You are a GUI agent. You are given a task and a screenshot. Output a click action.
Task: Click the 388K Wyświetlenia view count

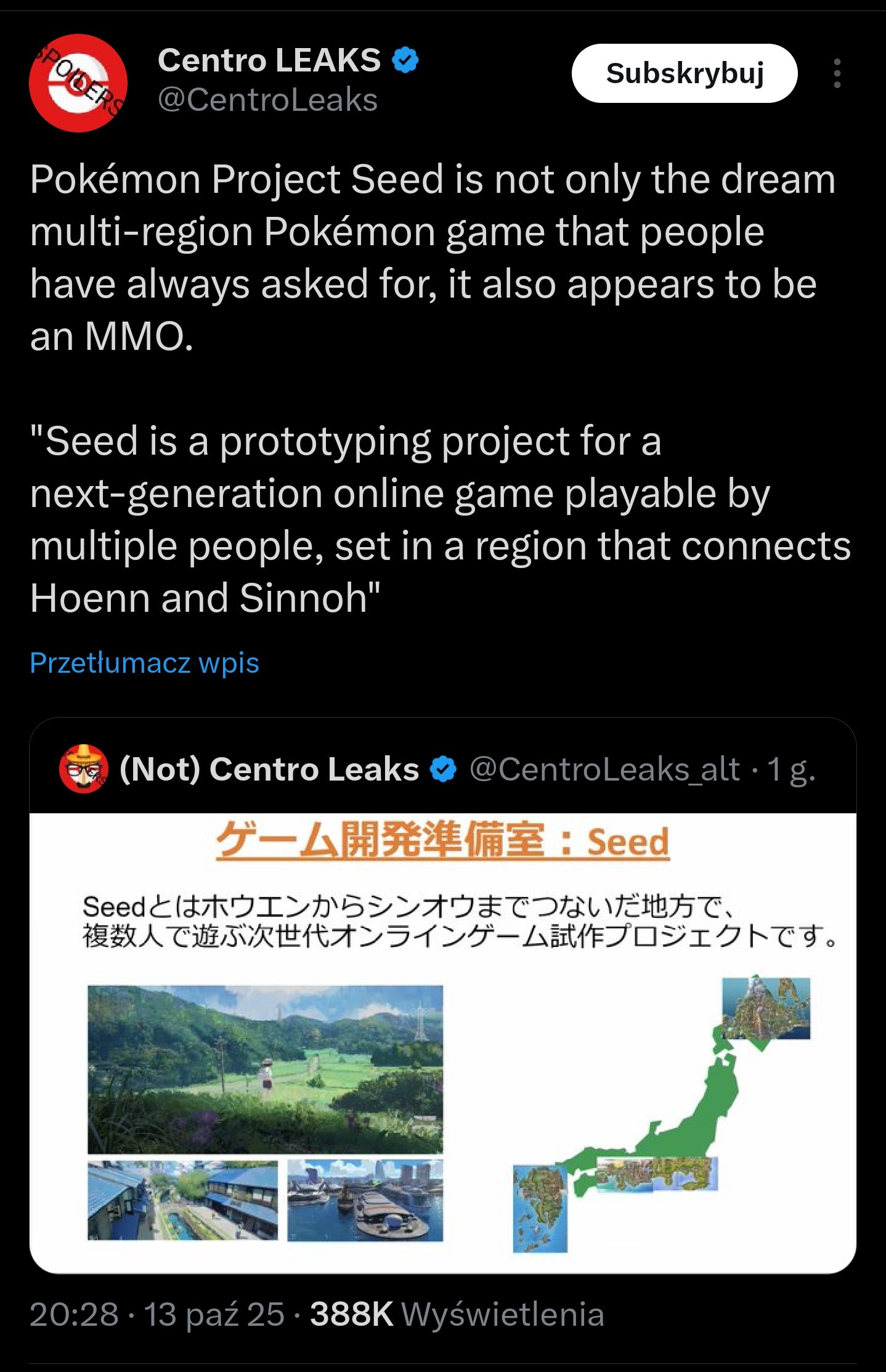point(457,1314)
